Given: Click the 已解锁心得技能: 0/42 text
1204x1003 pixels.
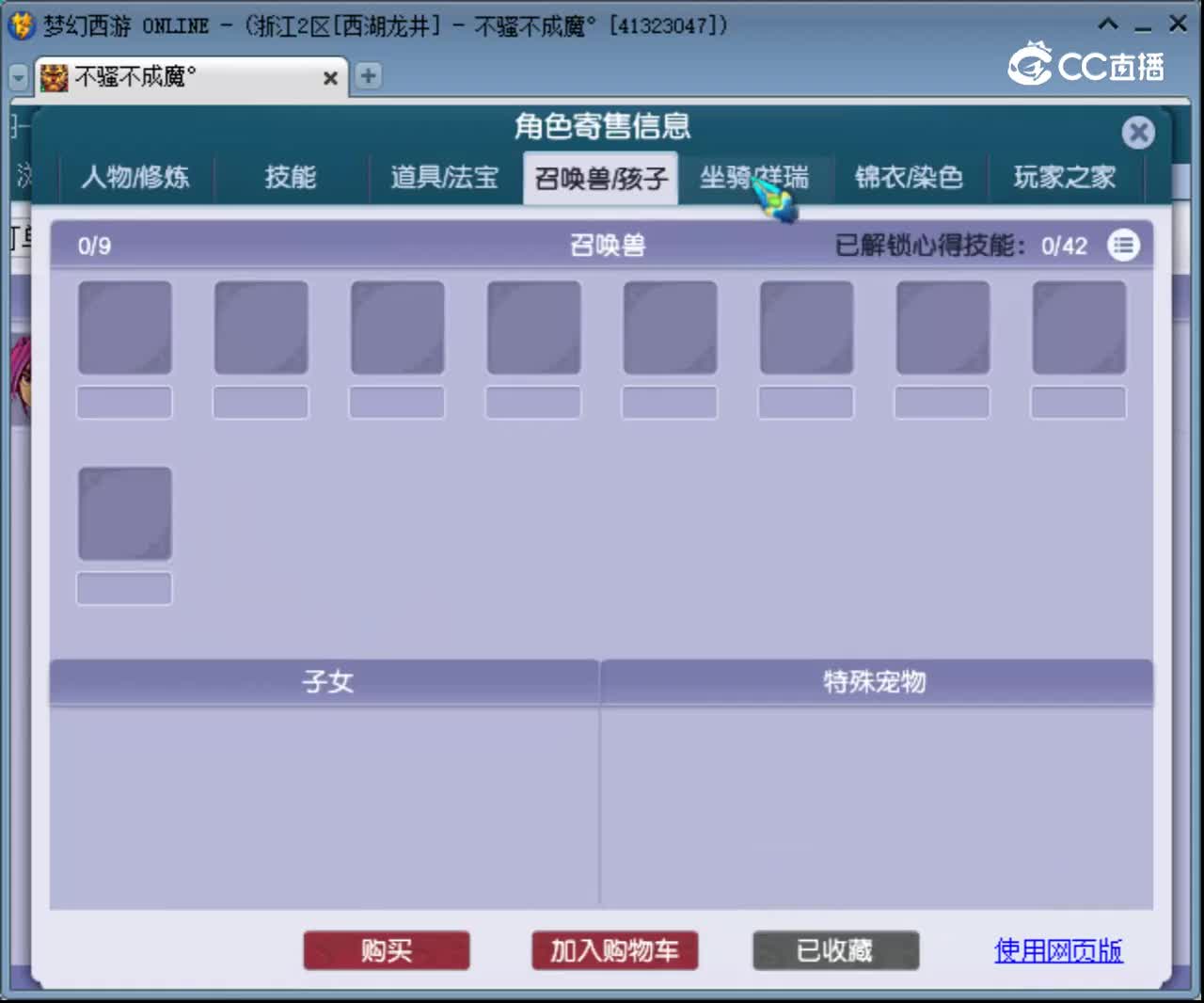Looking at the screenshot, I should 961,247.
